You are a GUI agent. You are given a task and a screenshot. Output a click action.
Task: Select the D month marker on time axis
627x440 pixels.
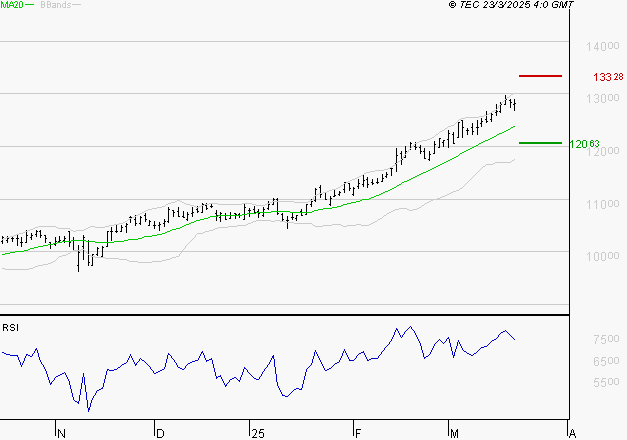[159, 433]
